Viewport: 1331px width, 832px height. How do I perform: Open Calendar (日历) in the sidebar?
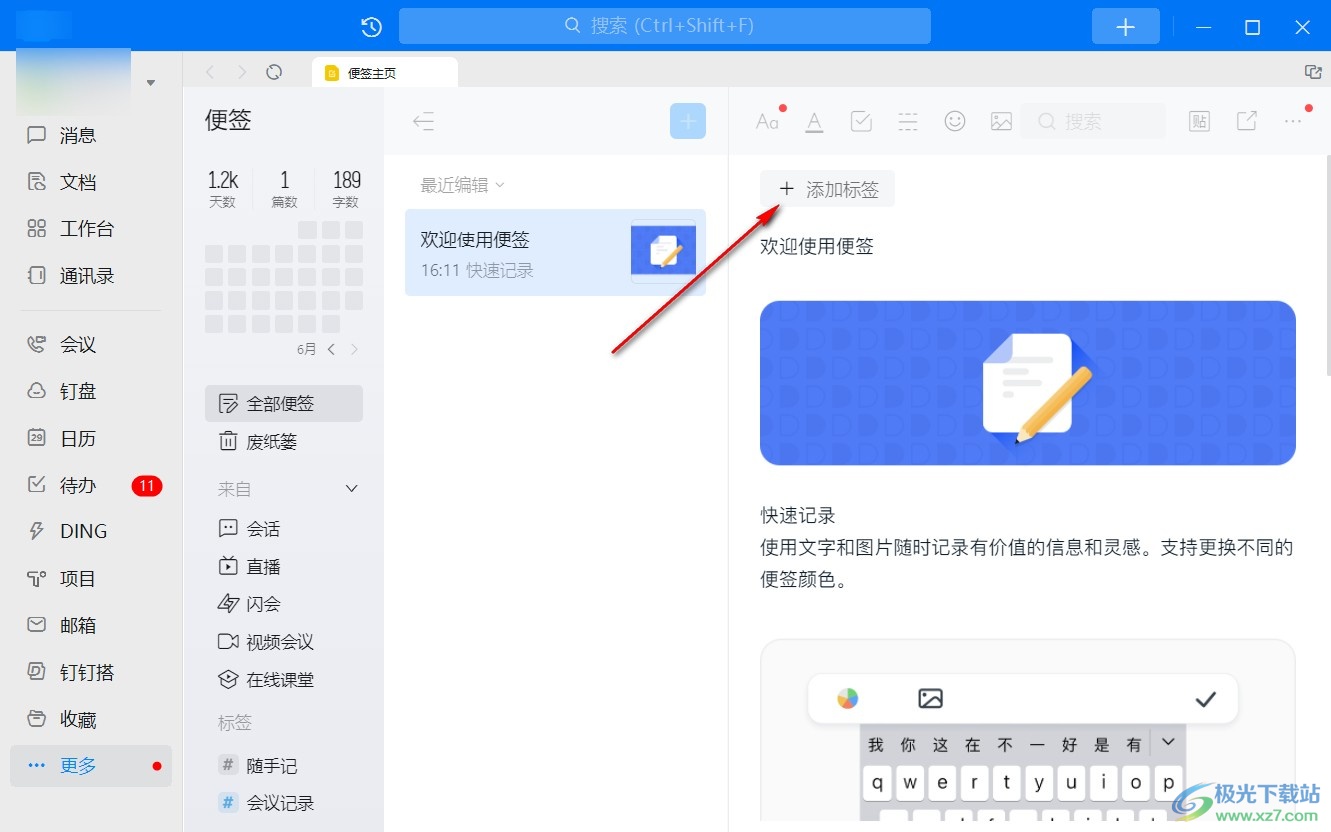(91, 438)
